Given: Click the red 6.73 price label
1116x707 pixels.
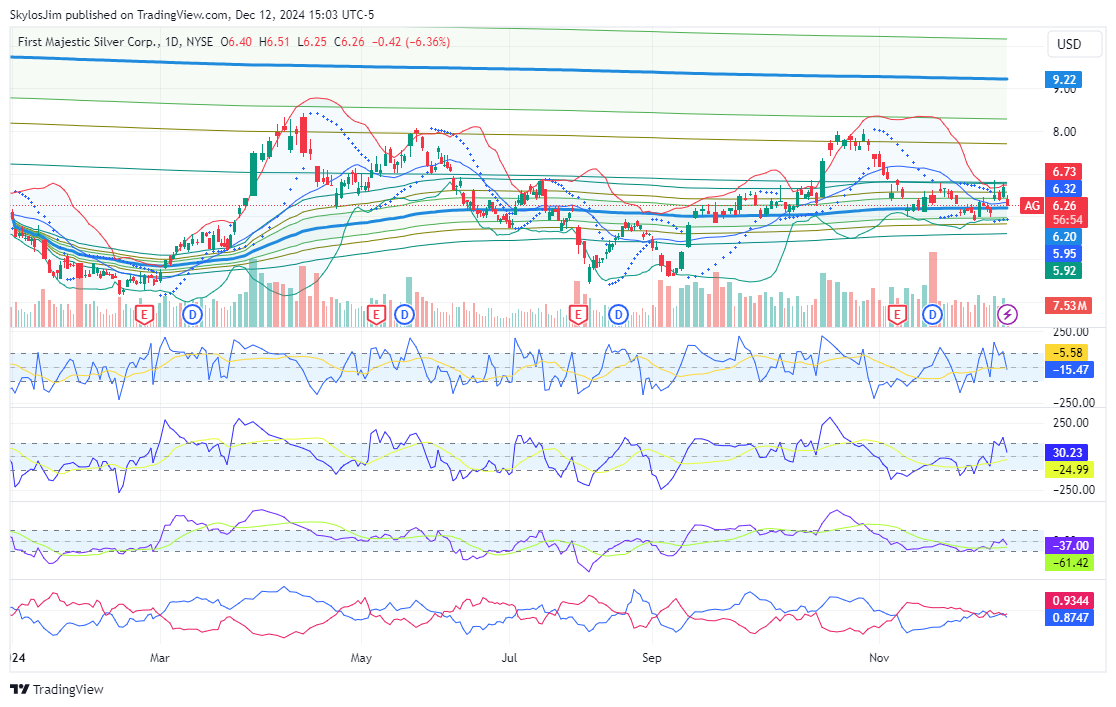Looking at the screenshot, I should click(1064, 172).
